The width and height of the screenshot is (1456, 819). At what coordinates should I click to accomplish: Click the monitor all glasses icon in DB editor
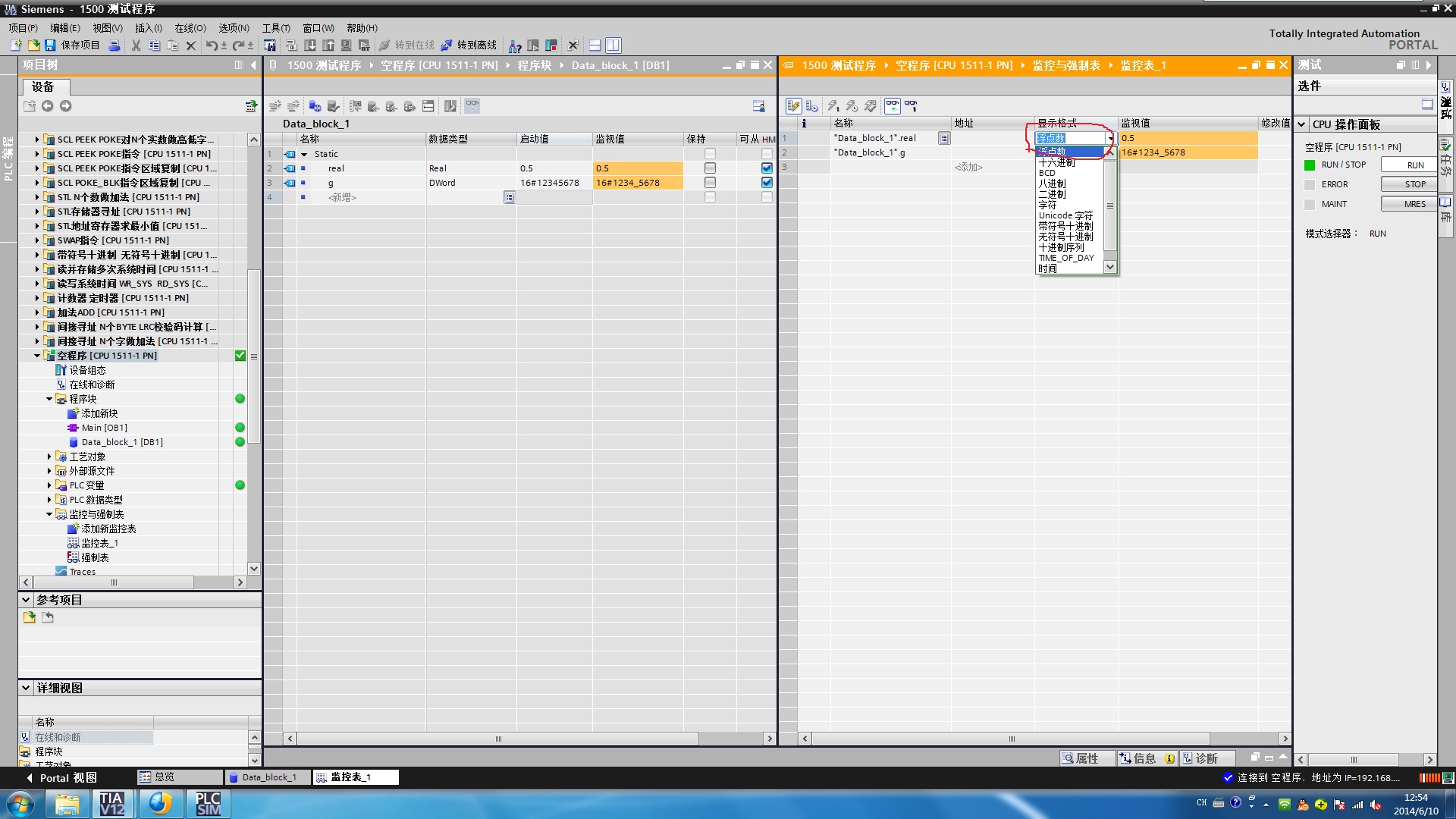[x=472, y=106]
